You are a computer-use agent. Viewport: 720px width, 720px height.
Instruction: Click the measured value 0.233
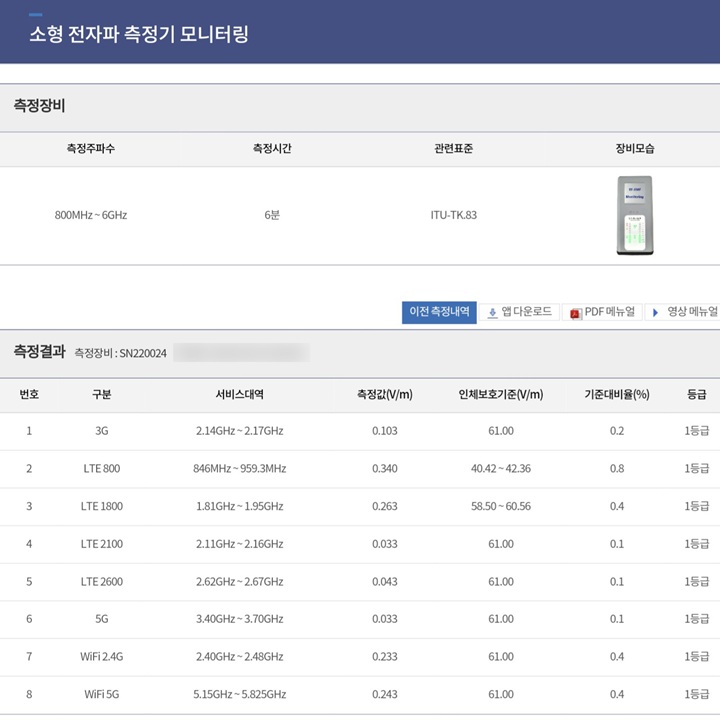385,657
